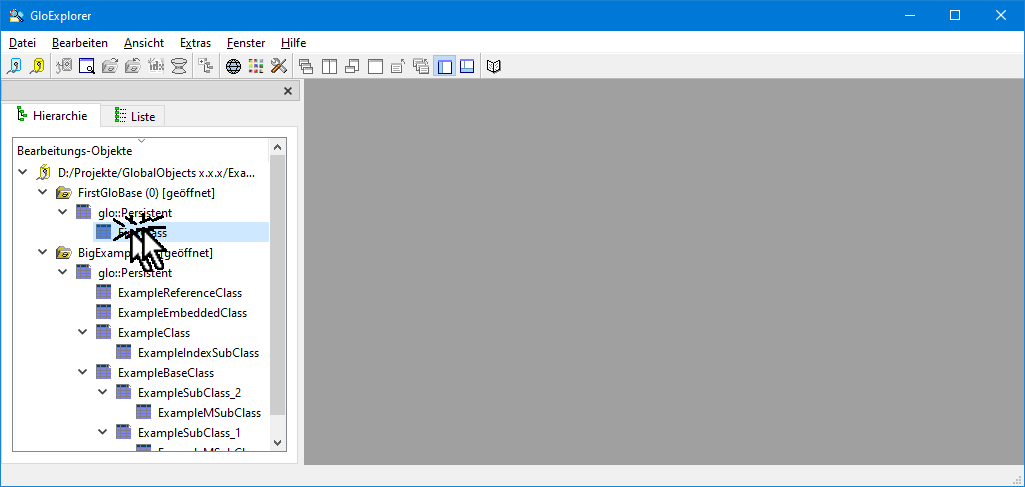
Task: Click the yellow key toolbar icon
Action: pos(37,66)
